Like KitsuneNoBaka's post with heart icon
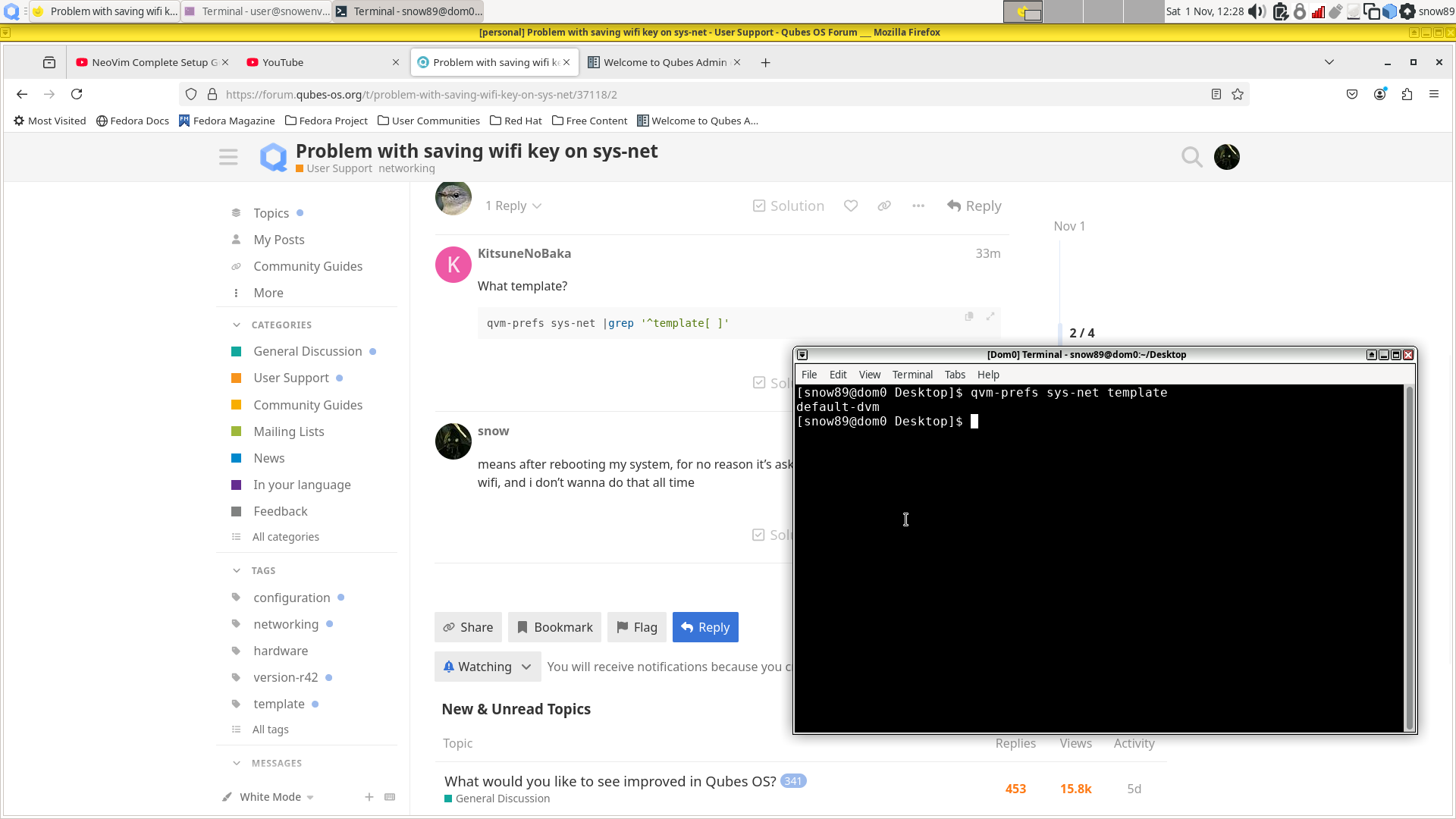Viewport: 1456px width, 819px height. pyautogui.click(x=851, y=206)
